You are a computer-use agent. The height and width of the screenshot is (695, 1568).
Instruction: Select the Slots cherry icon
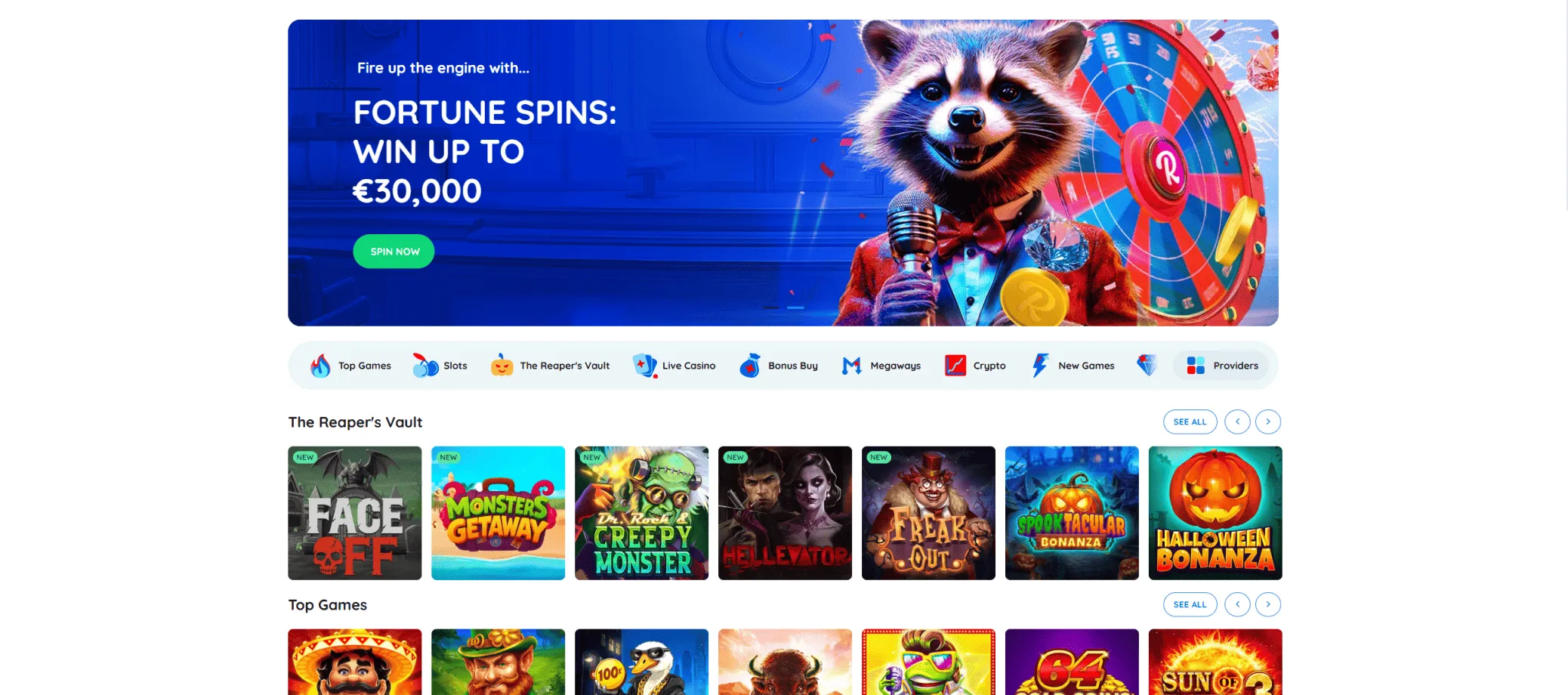pos(425,366)
